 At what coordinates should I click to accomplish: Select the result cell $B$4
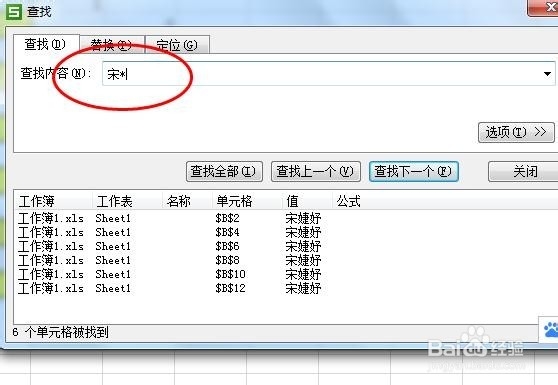pyautogui.click(x=227, y=232)
